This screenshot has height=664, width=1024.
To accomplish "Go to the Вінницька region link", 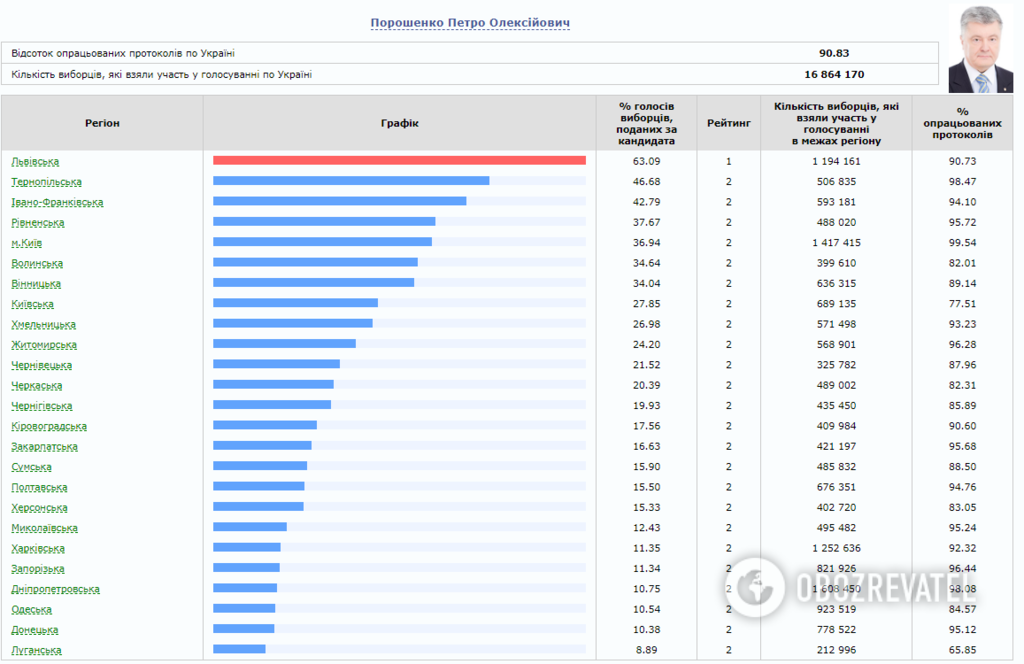I will [36, 284].
